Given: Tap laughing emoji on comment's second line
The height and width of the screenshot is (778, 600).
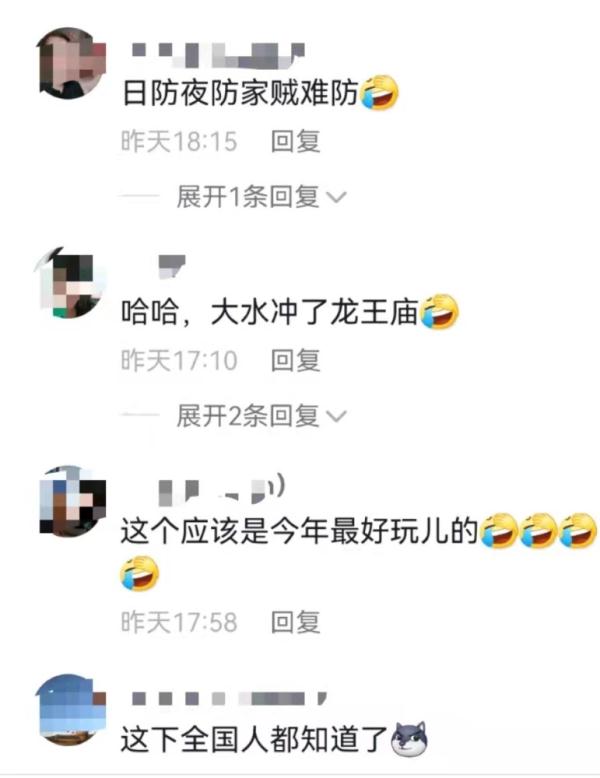Looking at the screenshot, I should pos(139,574).
